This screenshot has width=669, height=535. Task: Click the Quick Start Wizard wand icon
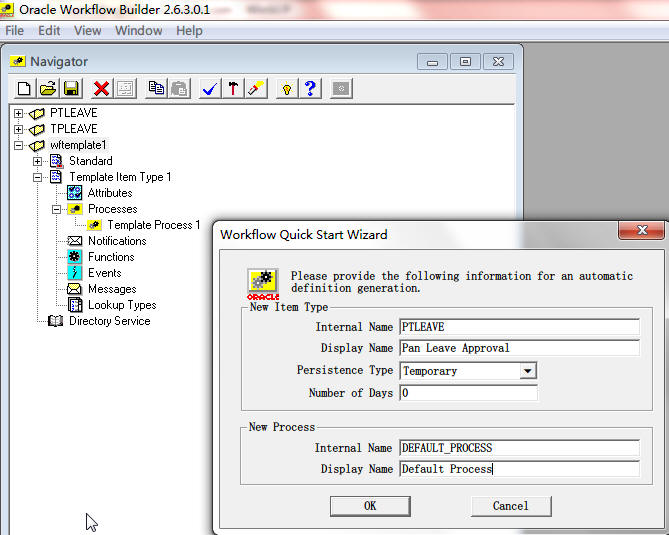[256, 89]
